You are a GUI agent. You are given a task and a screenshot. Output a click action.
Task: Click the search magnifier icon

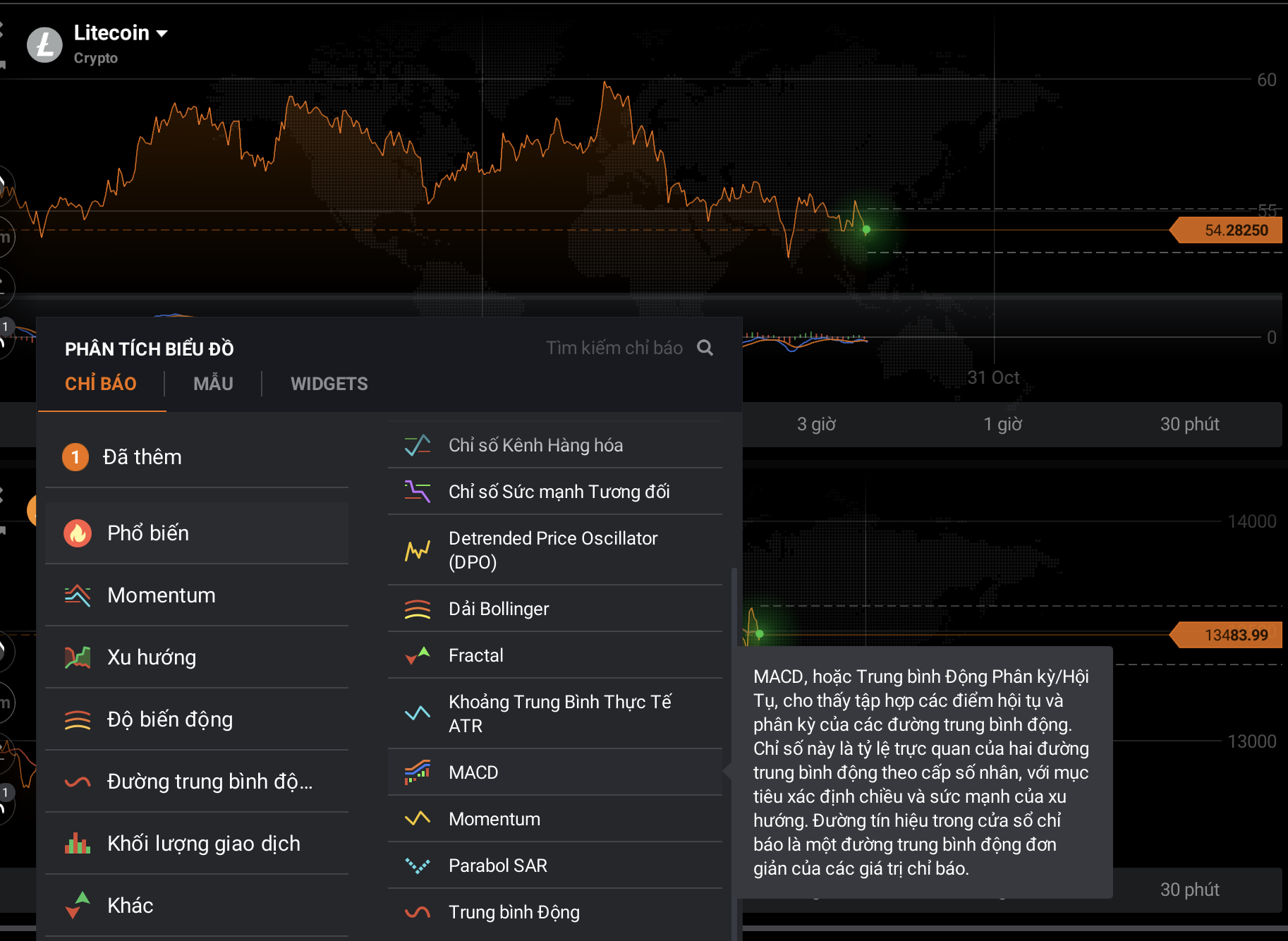(x=705, y=348)
